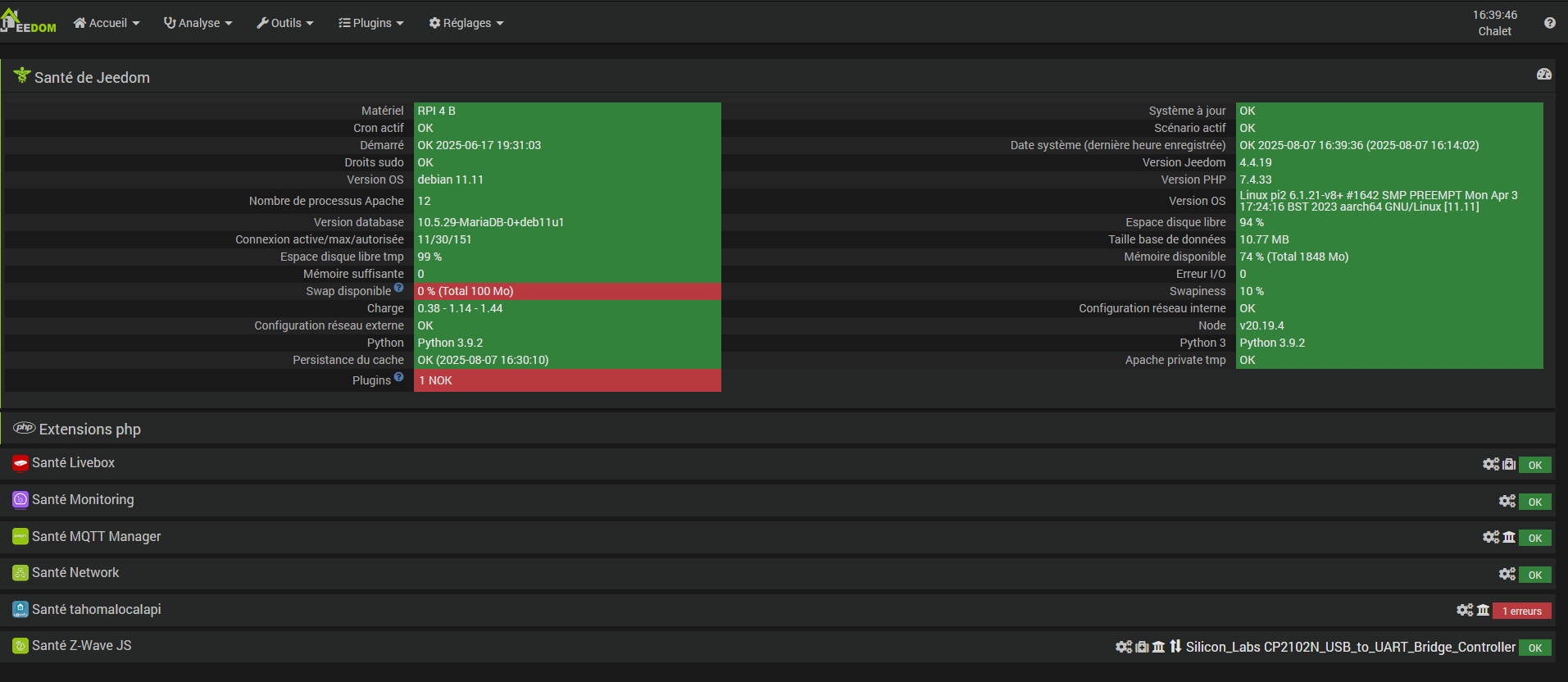
Task: Click the Silicon_Labs CP2102N controller text
Action: coord(1351,647)
